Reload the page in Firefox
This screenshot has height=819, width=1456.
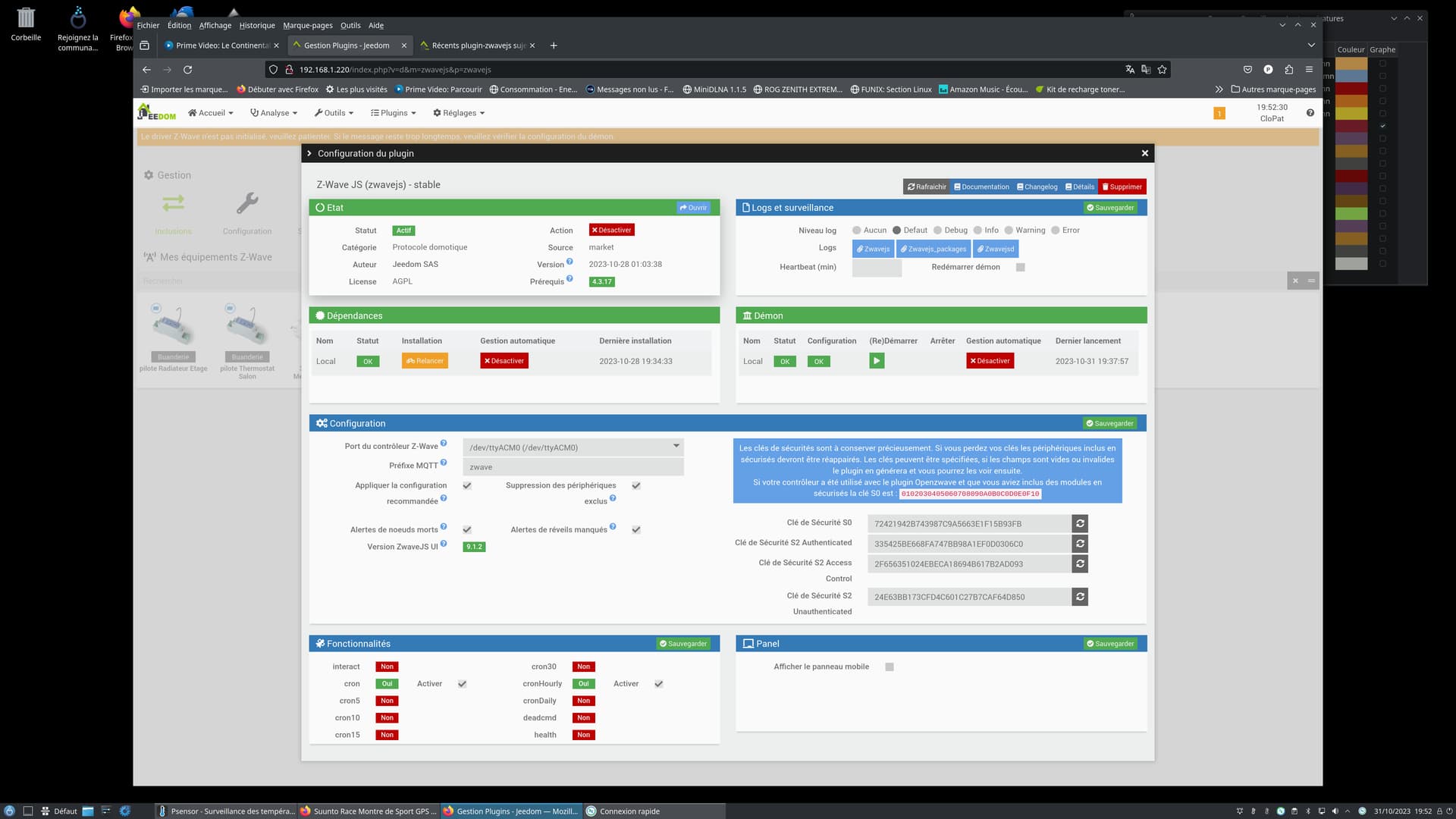coord(187,69)
